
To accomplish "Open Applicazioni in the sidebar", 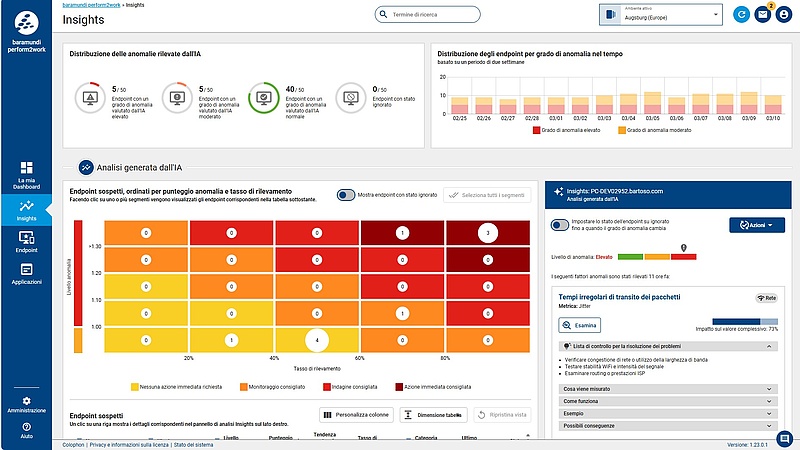I will pyautogui.click(x=26, y=273).
